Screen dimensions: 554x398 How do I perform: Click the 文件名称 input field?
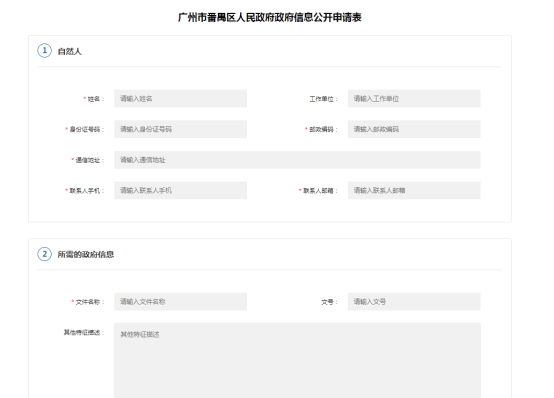click(x=181, y=302)
